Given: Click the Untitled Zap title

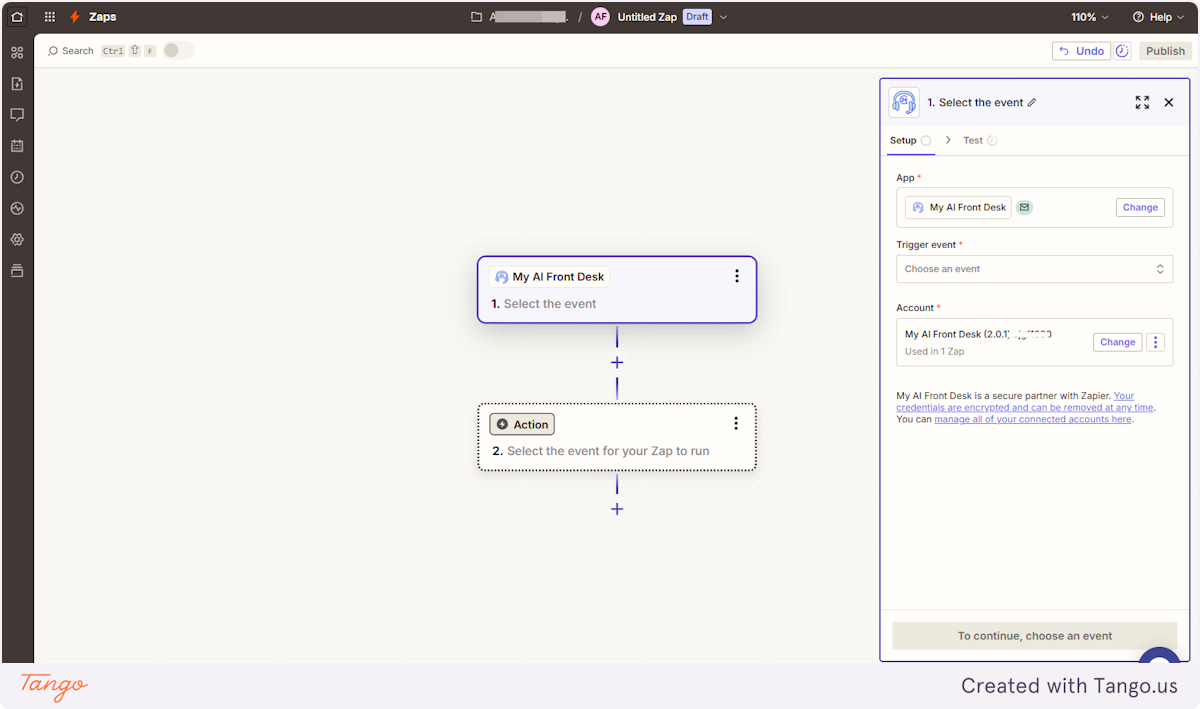Looking at the screenshot, I should pyautogui.click(x=647, y=17).
